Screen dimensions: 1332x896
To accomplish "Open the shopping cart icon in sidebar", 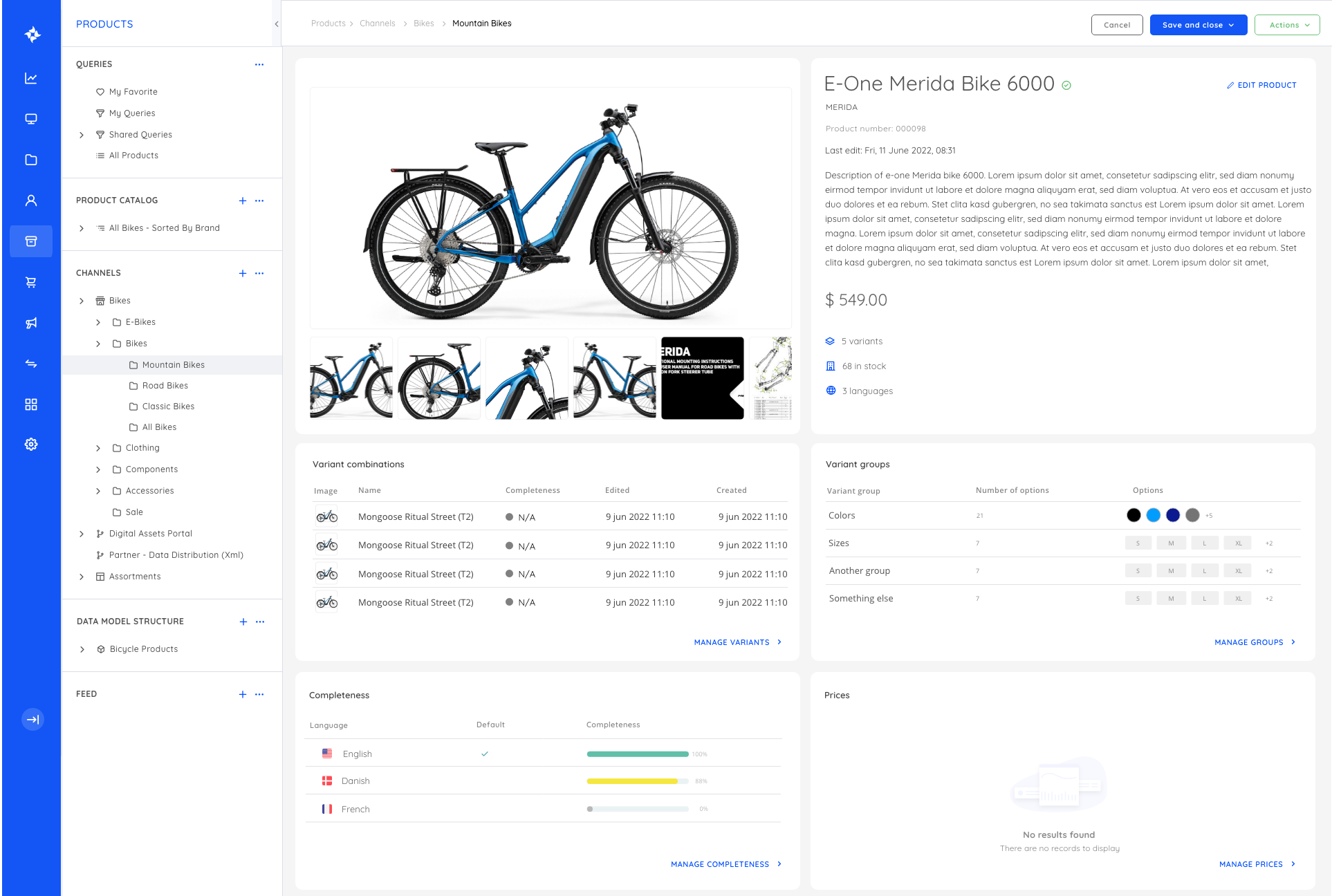I will coord(31,282).
